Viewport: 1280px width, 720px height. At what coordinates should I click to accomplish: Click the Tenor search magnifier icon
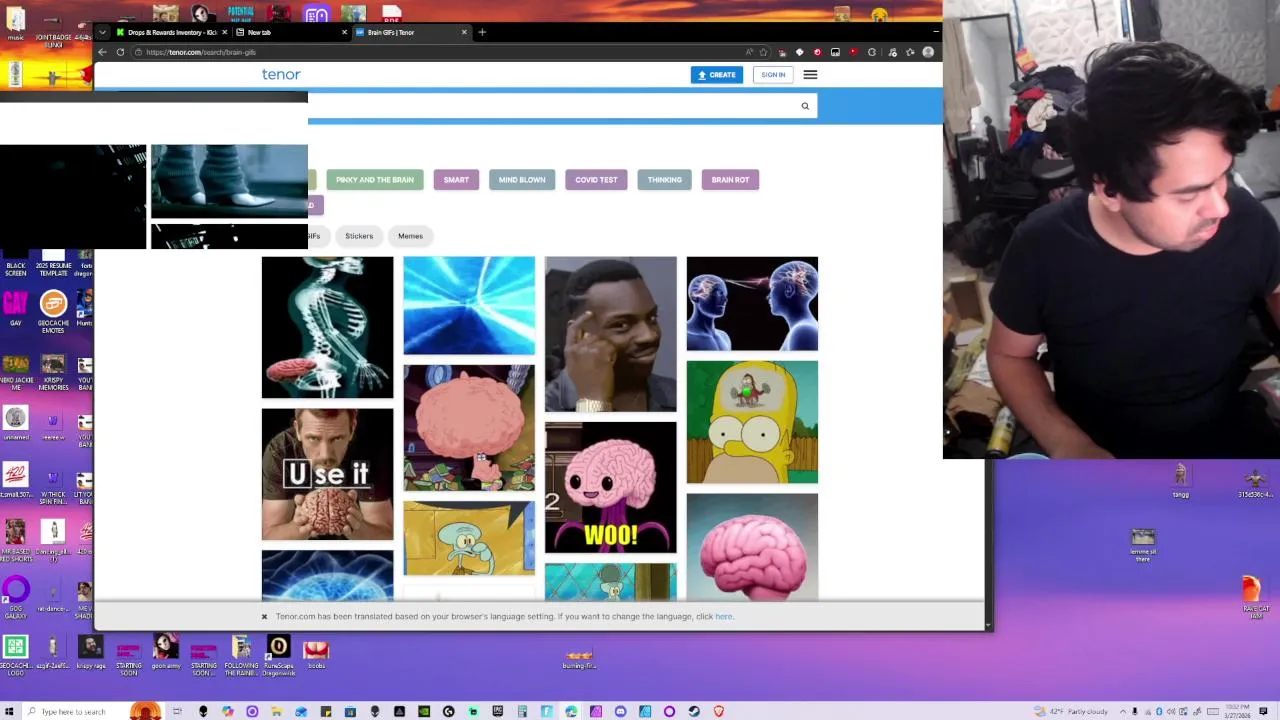point(805,106)
